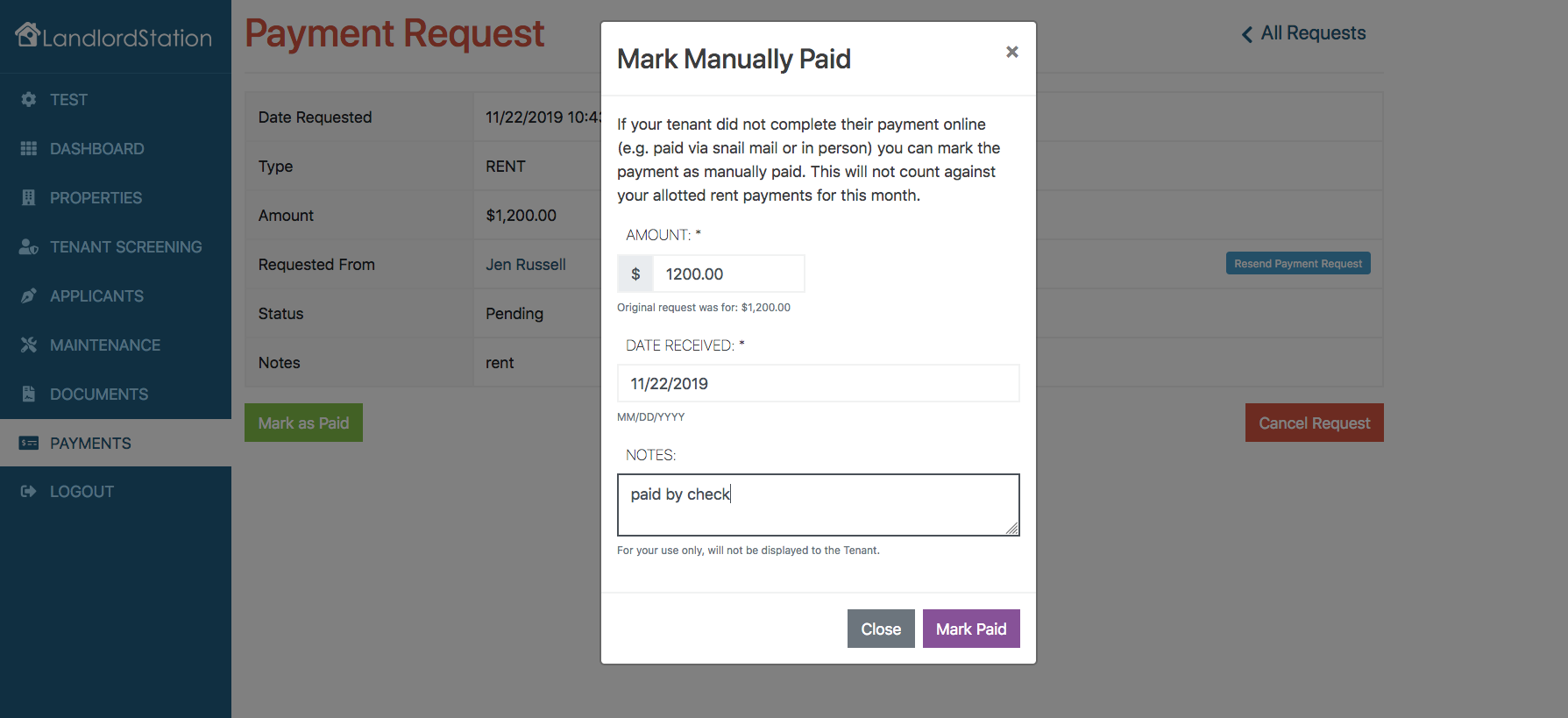Click the Date Received field

pos(819,383)
